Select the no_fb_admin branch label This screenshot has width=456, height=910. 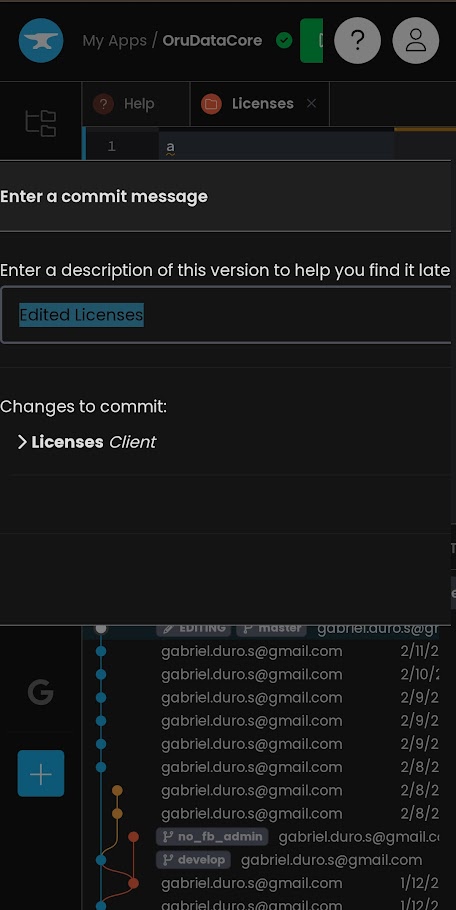(212, 837)
